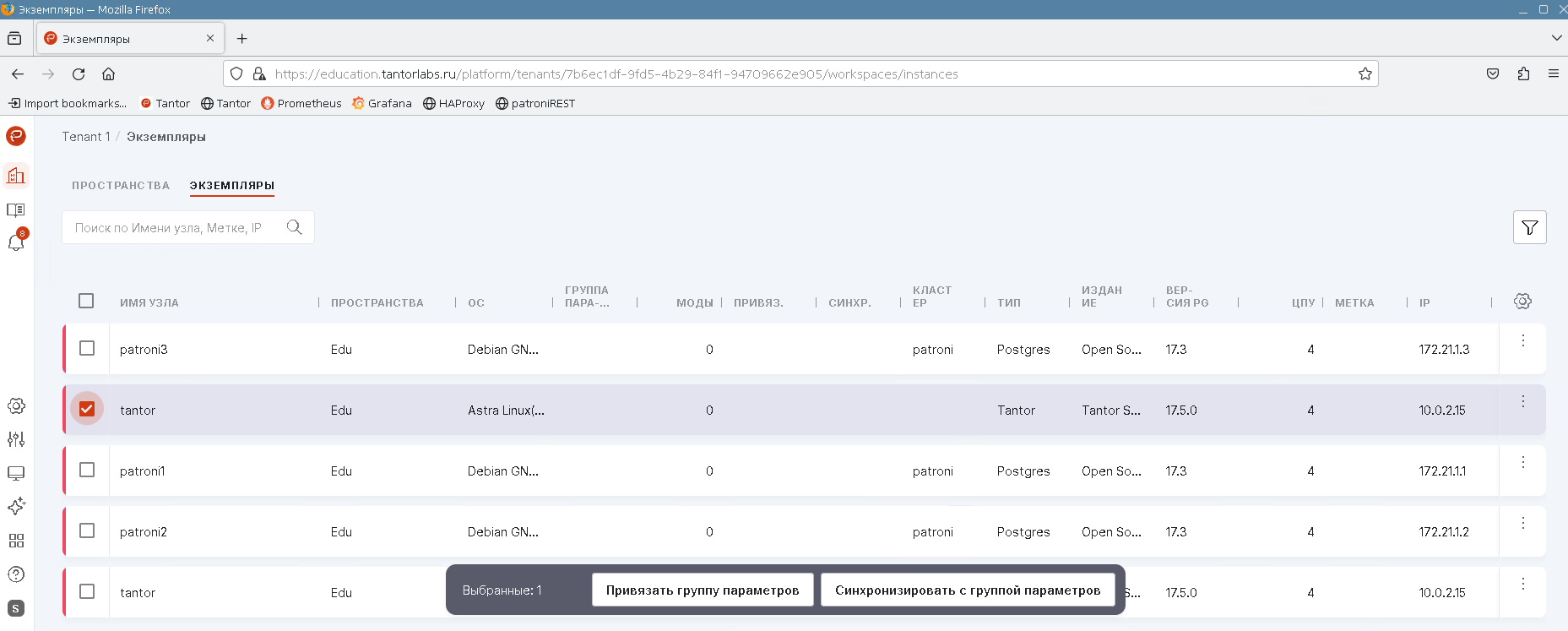Check the patroni3 row checkbox
Screen dimensions: 1568x631
pyautogui.click(x=87, y=348)
